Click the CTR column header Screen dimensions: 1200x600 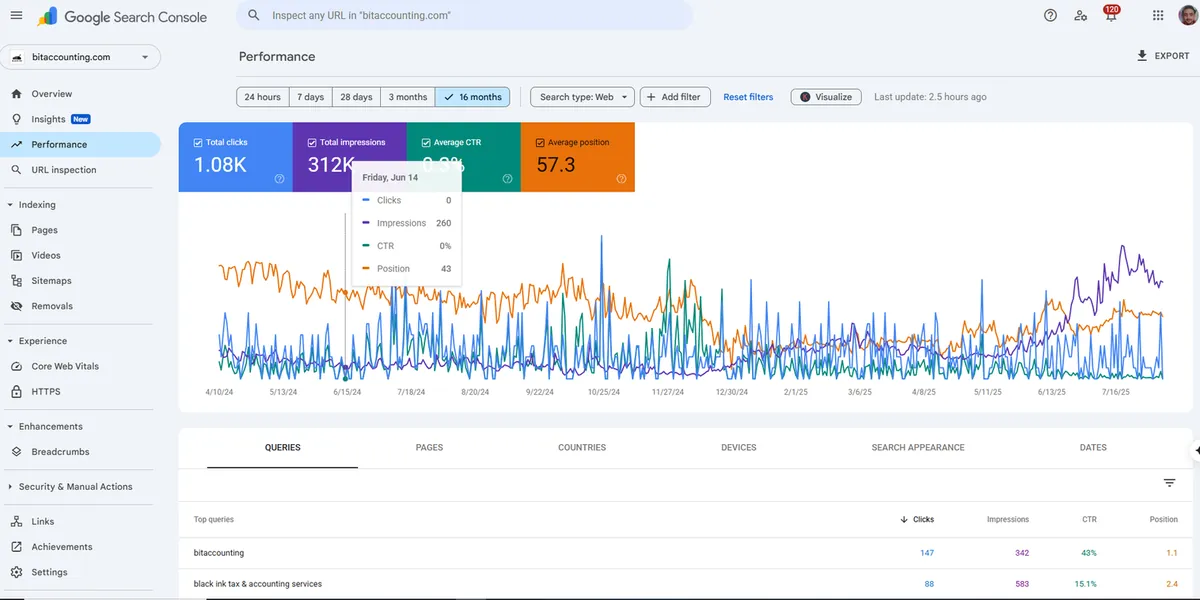point(1089,519)
